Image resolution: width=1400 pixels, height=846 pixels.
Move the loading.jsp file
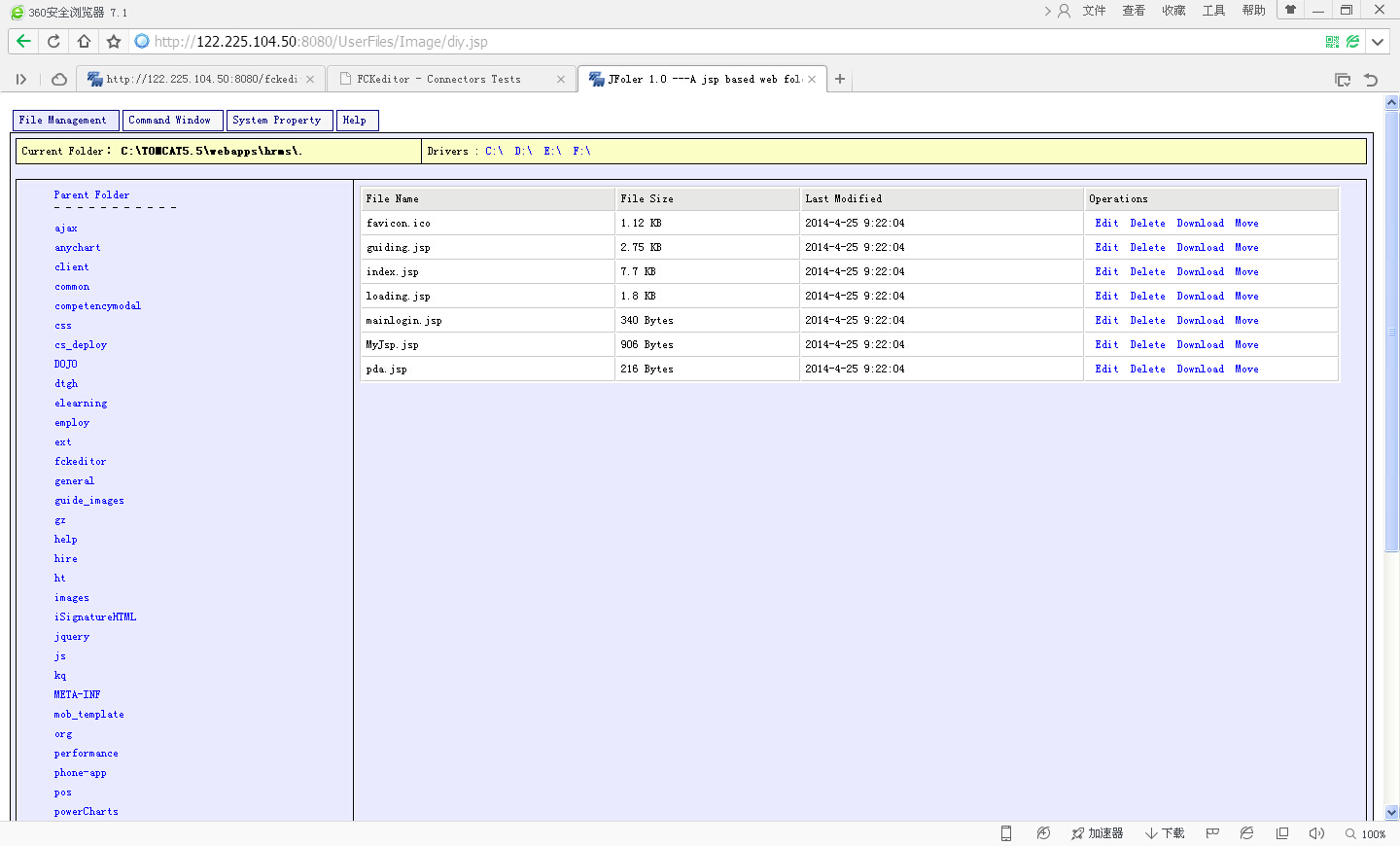tap(1246, 297)
